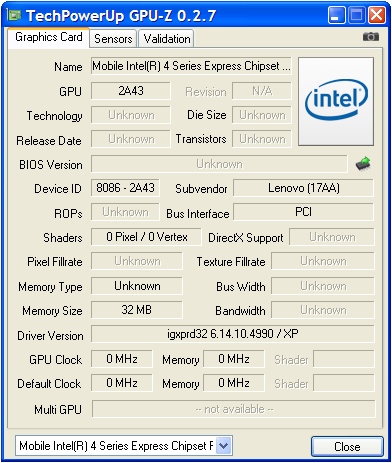Click the Release Date Unknown field
Image resolution: width=392 pixels, height=463 pixels.
tap(131, 139)
